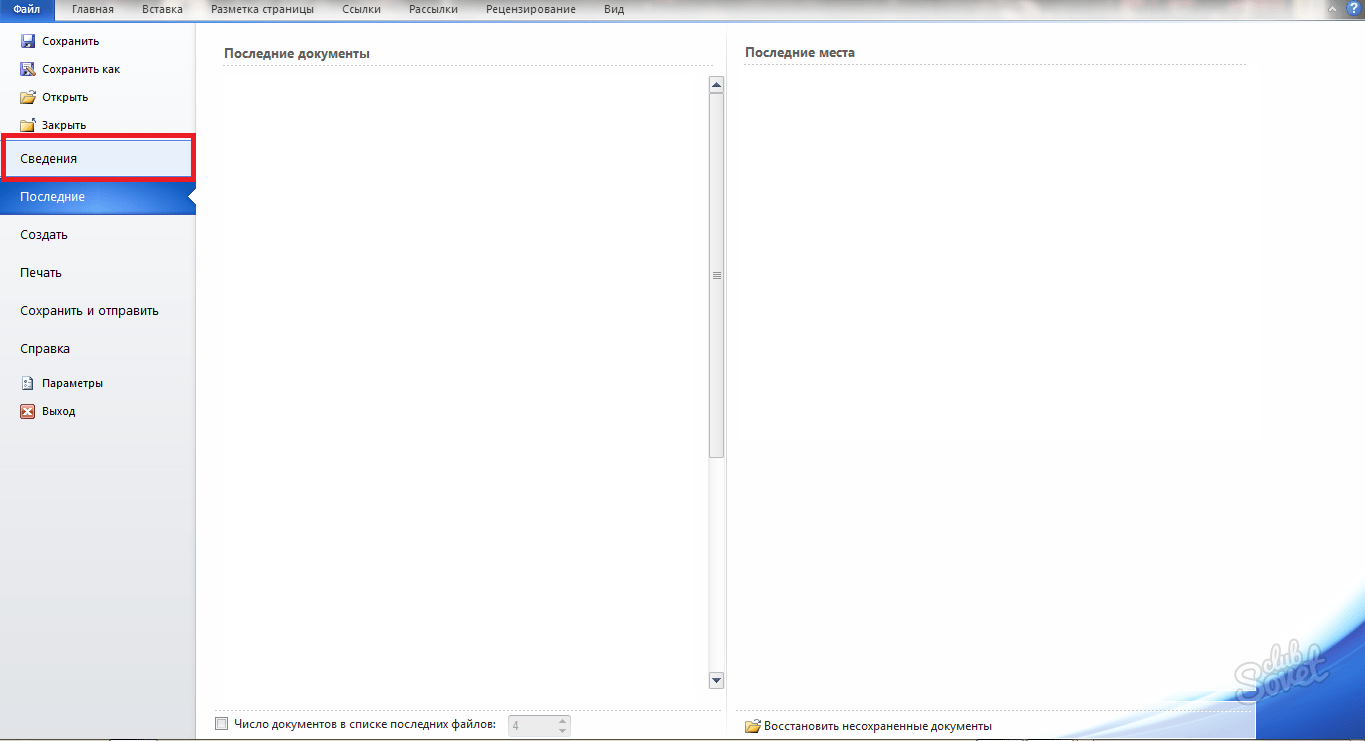
Task: Click Восстановить несохраненные документы link
Action: (877, 726)
